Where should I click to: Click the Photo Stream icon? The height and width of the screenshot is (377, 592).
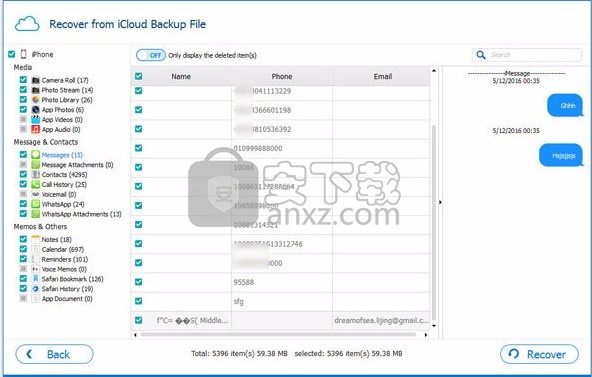point(35,90)
